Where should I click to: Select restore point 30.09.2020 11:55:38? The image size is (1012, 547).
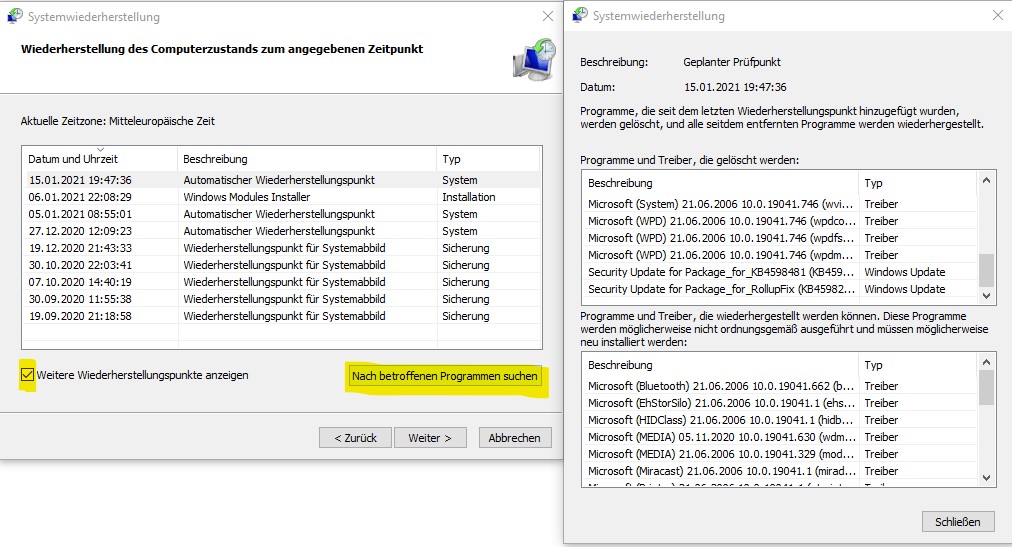pos(281,299)
